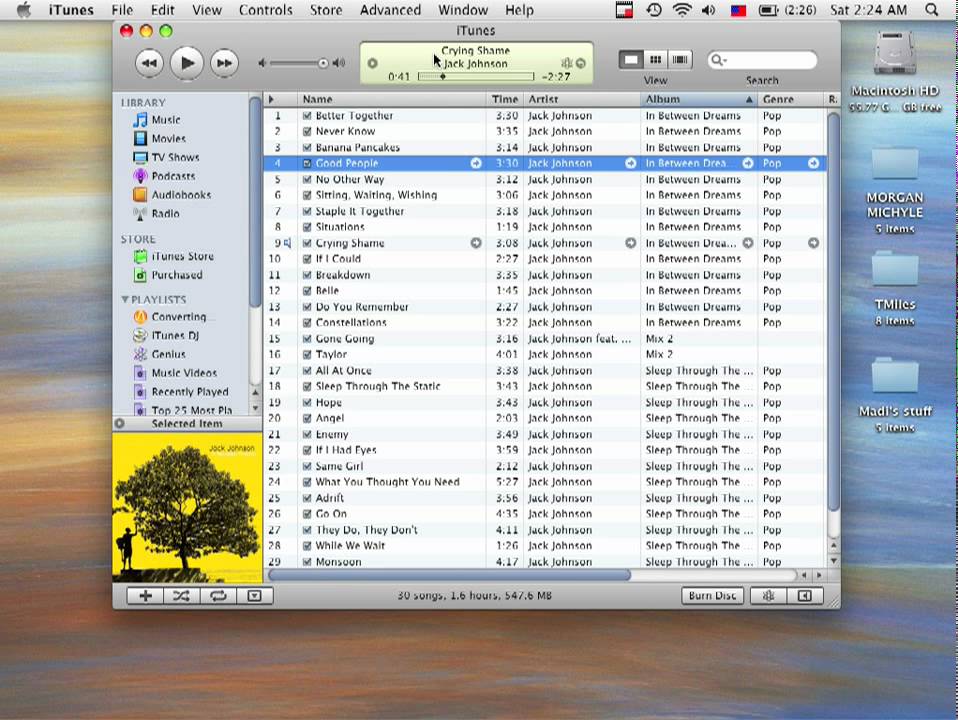
Task: Add a new playlist
Action: [145, 596]
